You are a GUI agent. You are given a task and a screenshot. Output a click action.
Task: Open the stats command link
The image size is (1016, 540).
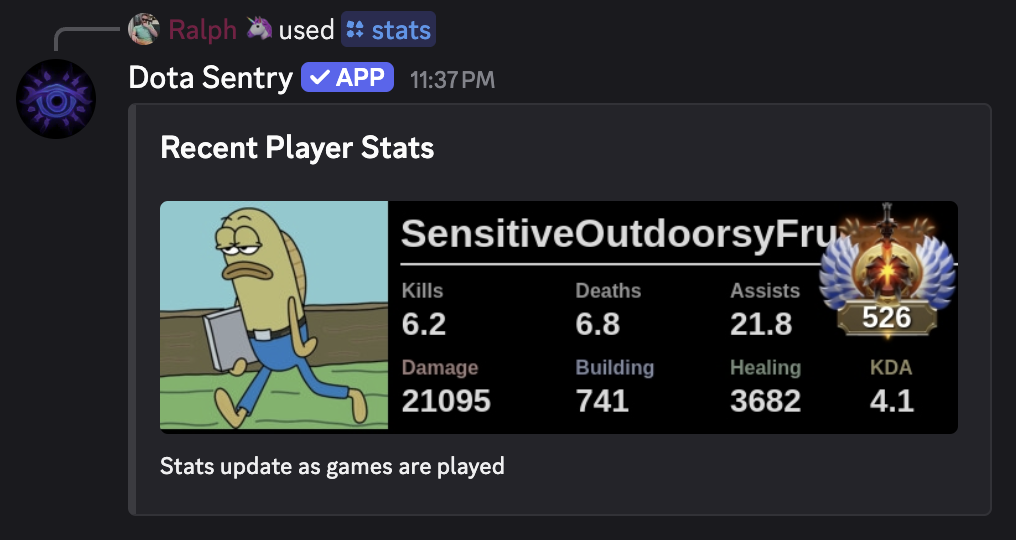tap(400, 30)
